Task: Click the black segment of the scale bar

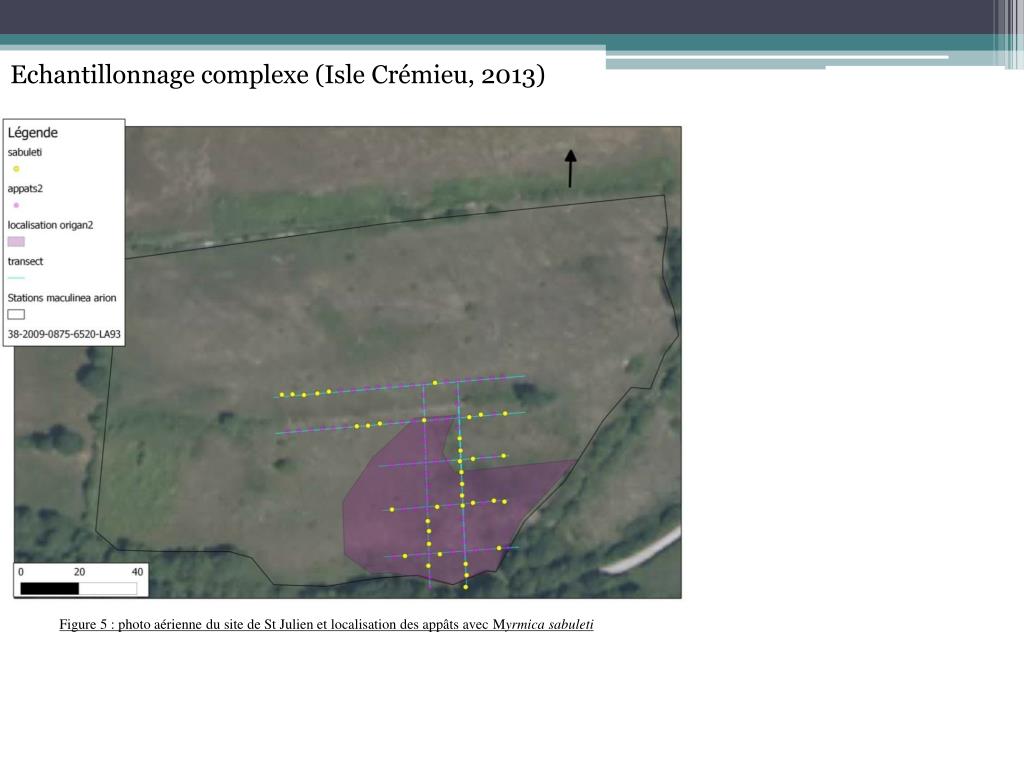Action: (50, 588)
